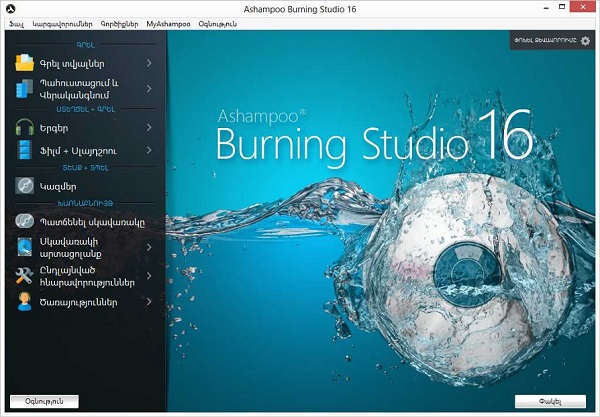Select the Գրել տվյալներ label
This screenshot has width=600, height=417.
click(x=72, y=64)
